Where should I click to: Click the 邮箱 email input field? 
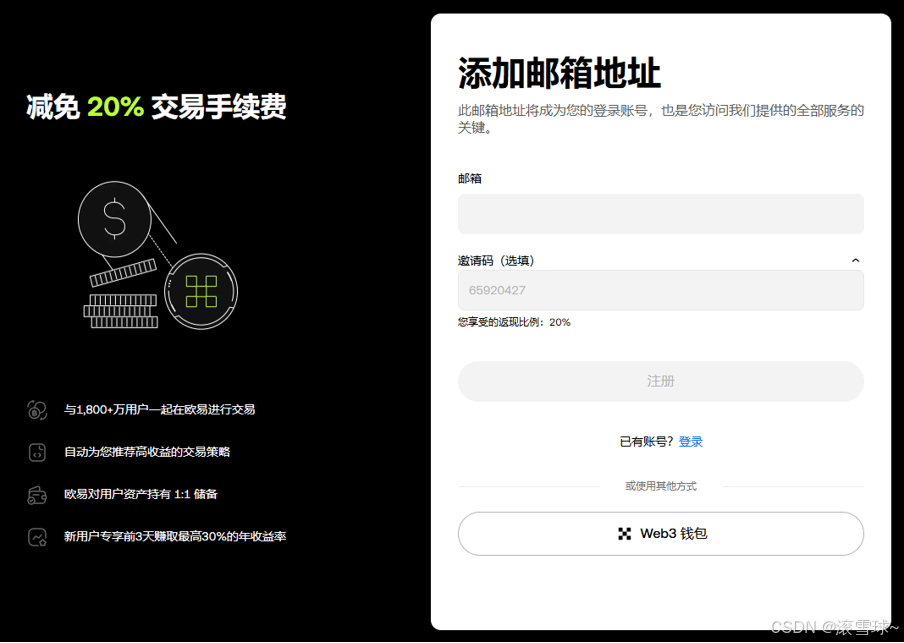(661, 214)
